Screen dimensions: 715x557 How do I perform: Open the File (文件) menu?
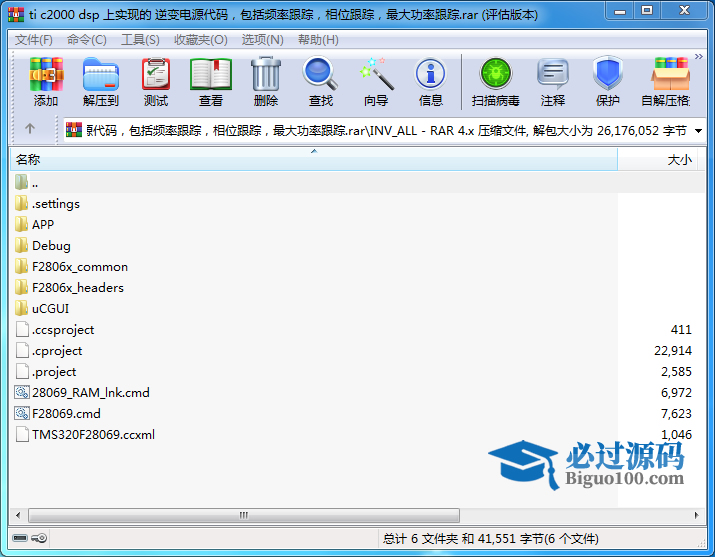(34, 40)
